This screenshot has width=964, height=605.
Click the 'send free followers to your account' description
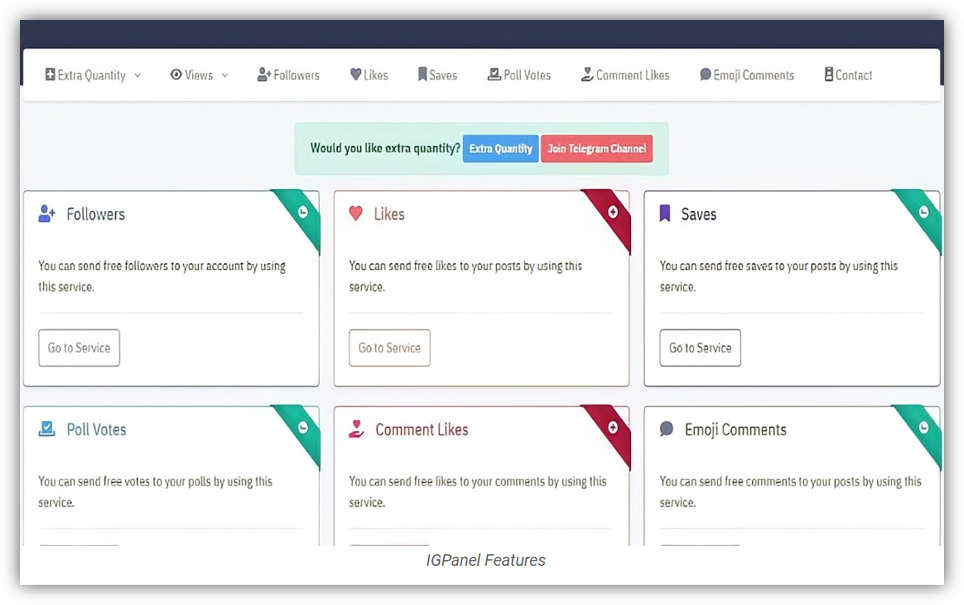tap(162, 276)
